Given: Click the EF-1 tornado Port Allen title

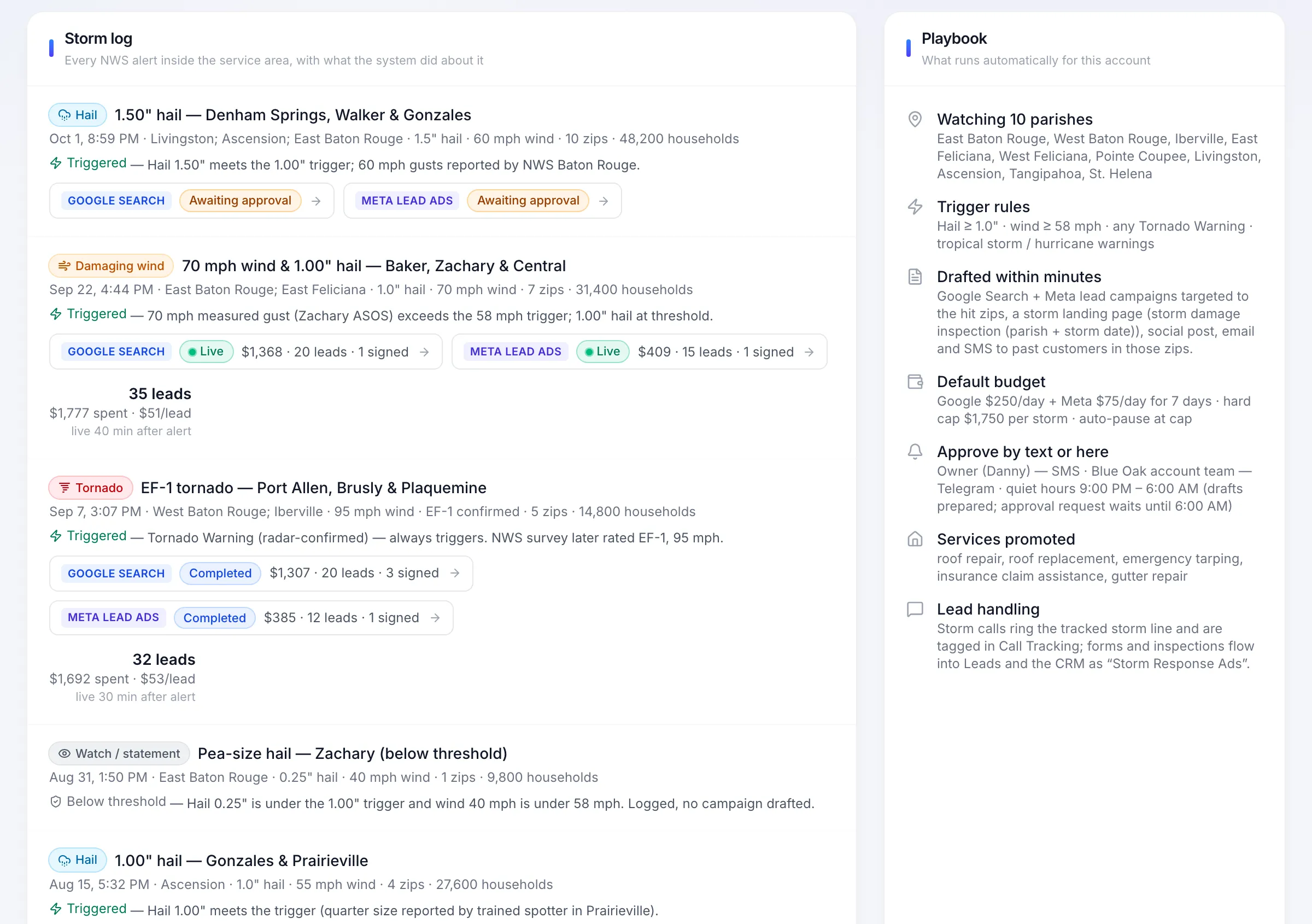Looking at the screenshot, I should pyautogui.click(x=314, y=488).
